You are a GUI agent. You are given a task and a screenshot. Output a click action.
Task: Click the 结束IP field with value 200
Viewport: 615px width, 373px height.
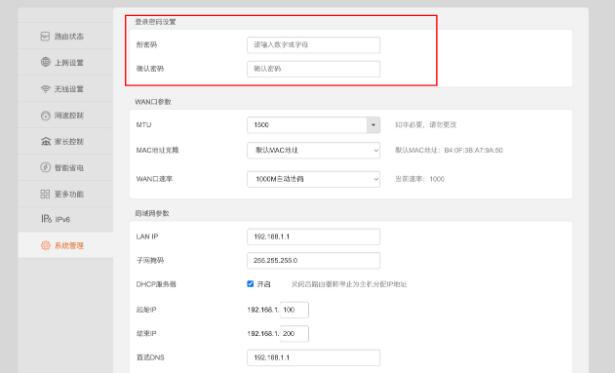click(x=295, y=334)
